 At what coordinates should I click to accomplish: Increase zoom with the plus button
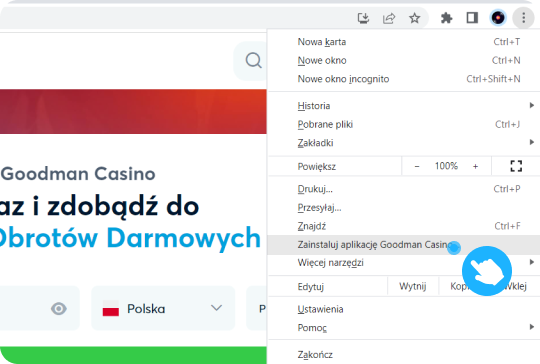(x=475, y=166)
